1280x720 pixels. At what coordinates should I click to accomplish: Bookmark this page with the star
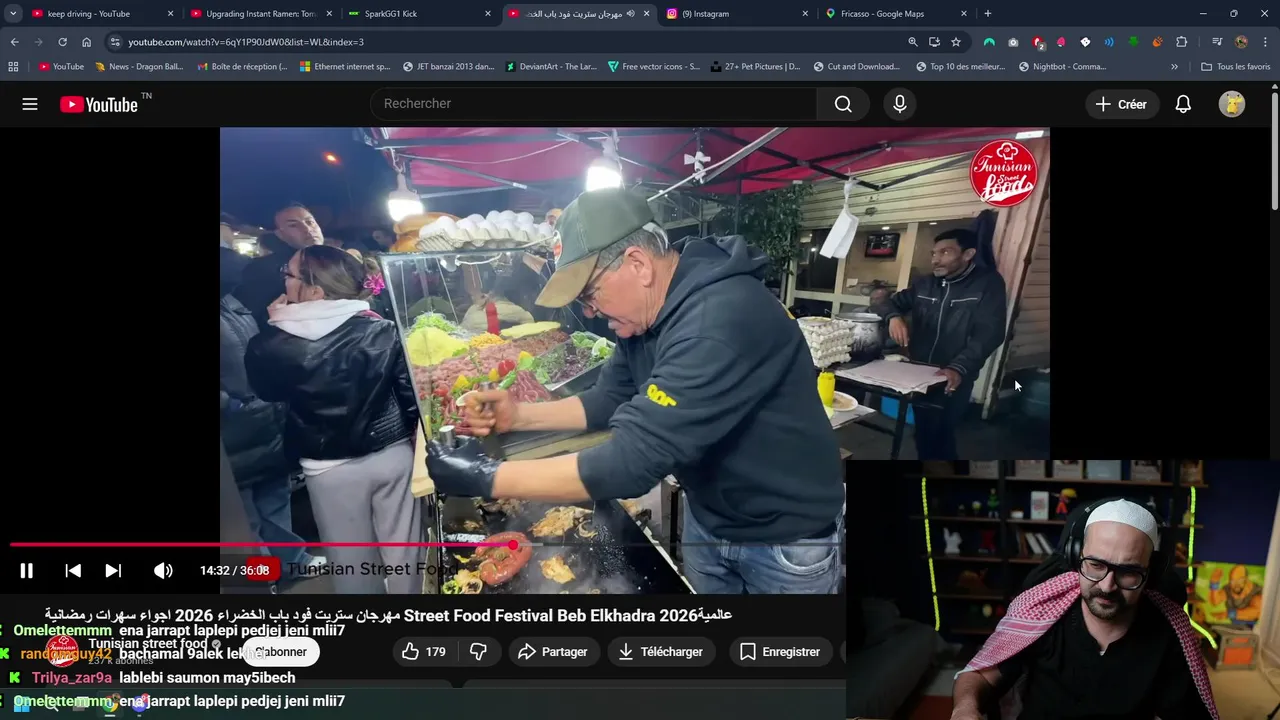click(x=956, y=42)
